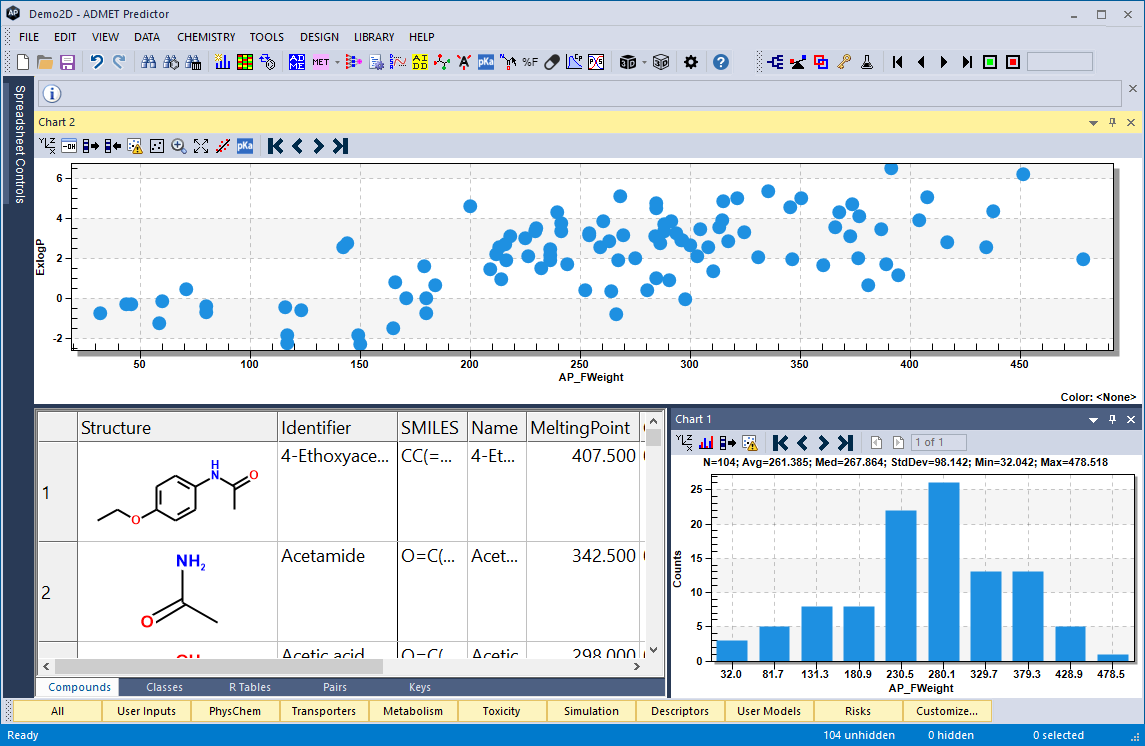1145x746 pixels.
Task: Click the Customize... button
Action: point(947,711)
